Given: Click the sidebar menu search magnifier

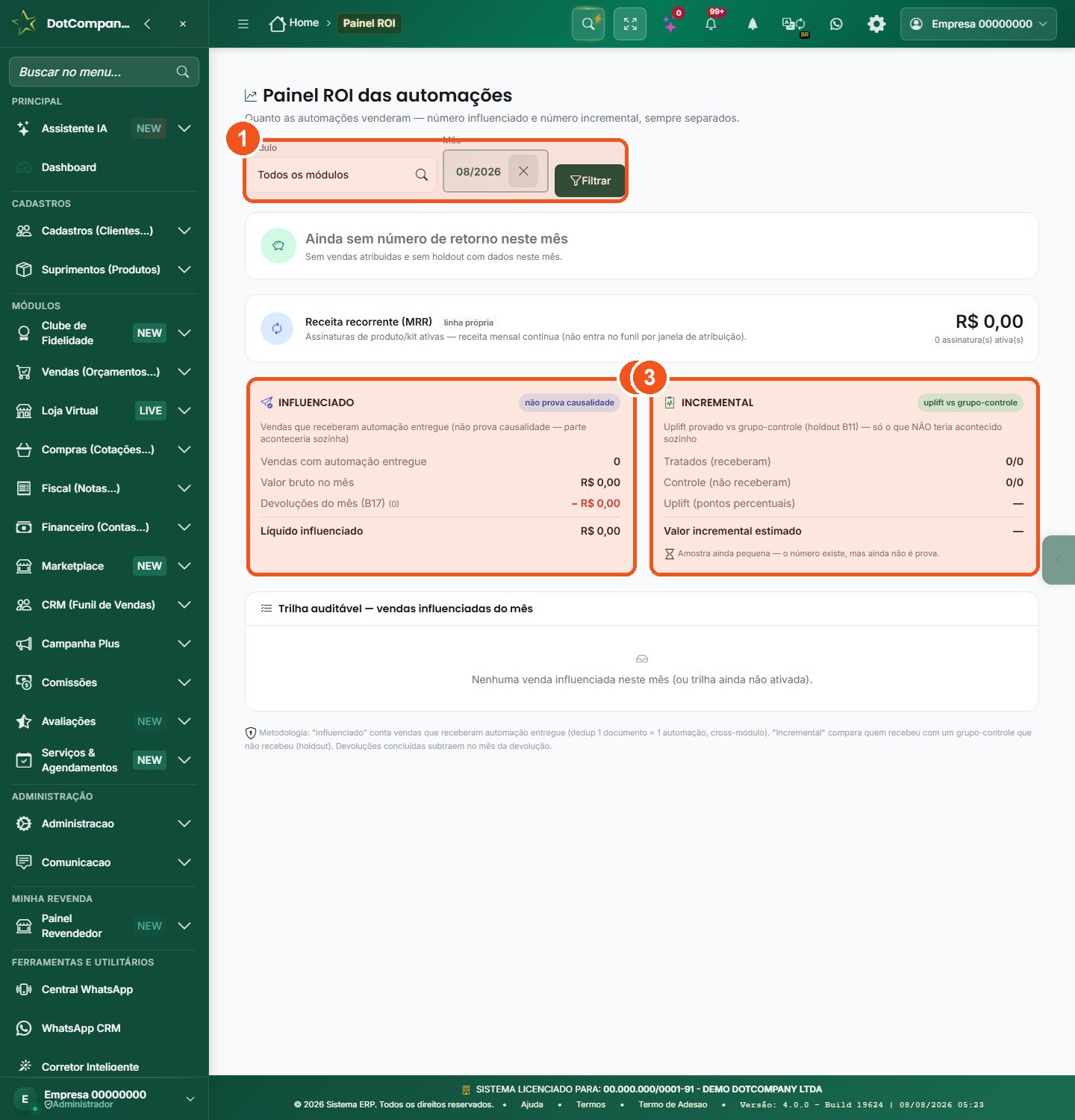Looking at the screenshot, I should [183, 72].
